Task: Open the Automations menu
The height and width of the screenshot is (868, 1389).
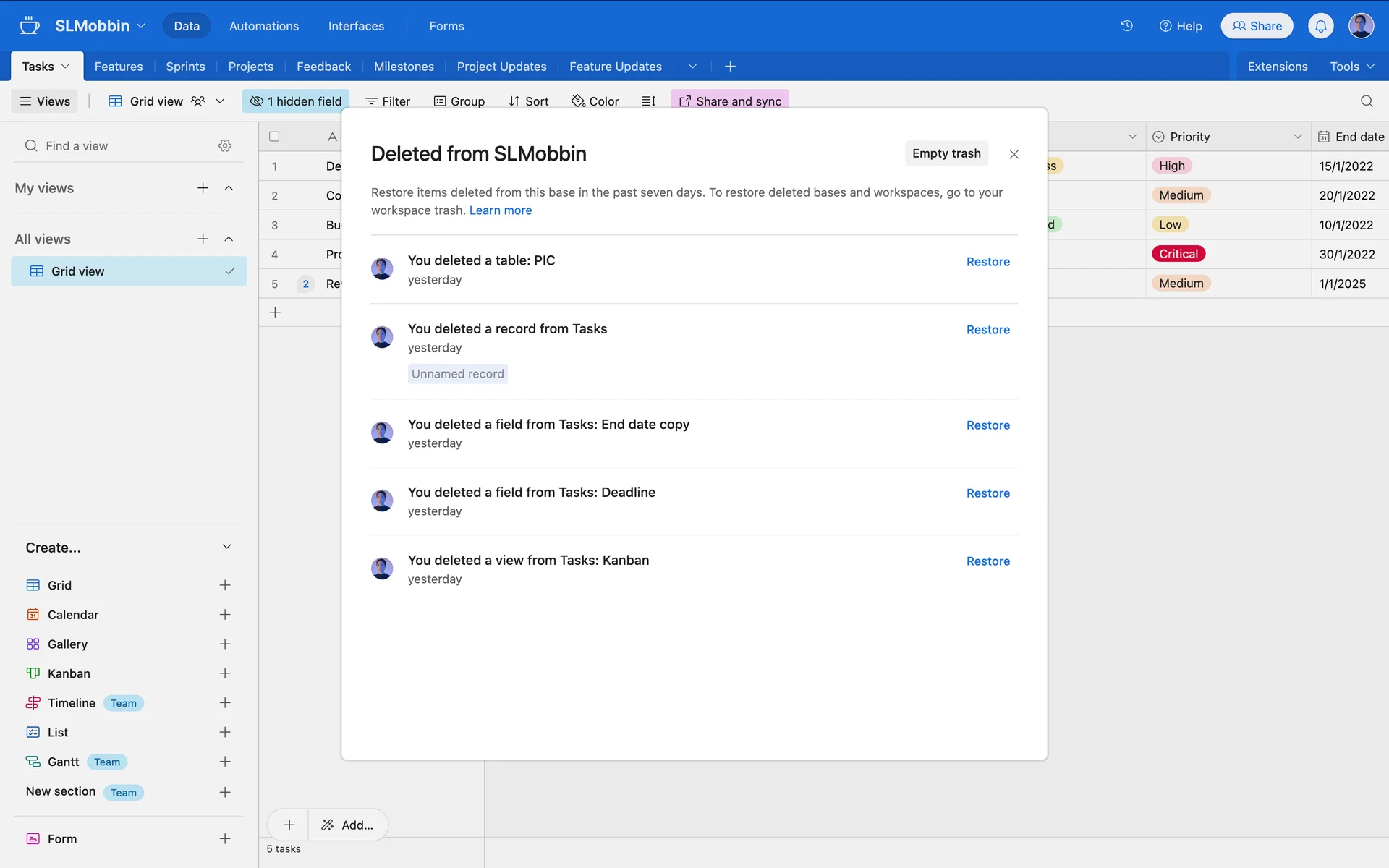Action: [x=264, y=26]
